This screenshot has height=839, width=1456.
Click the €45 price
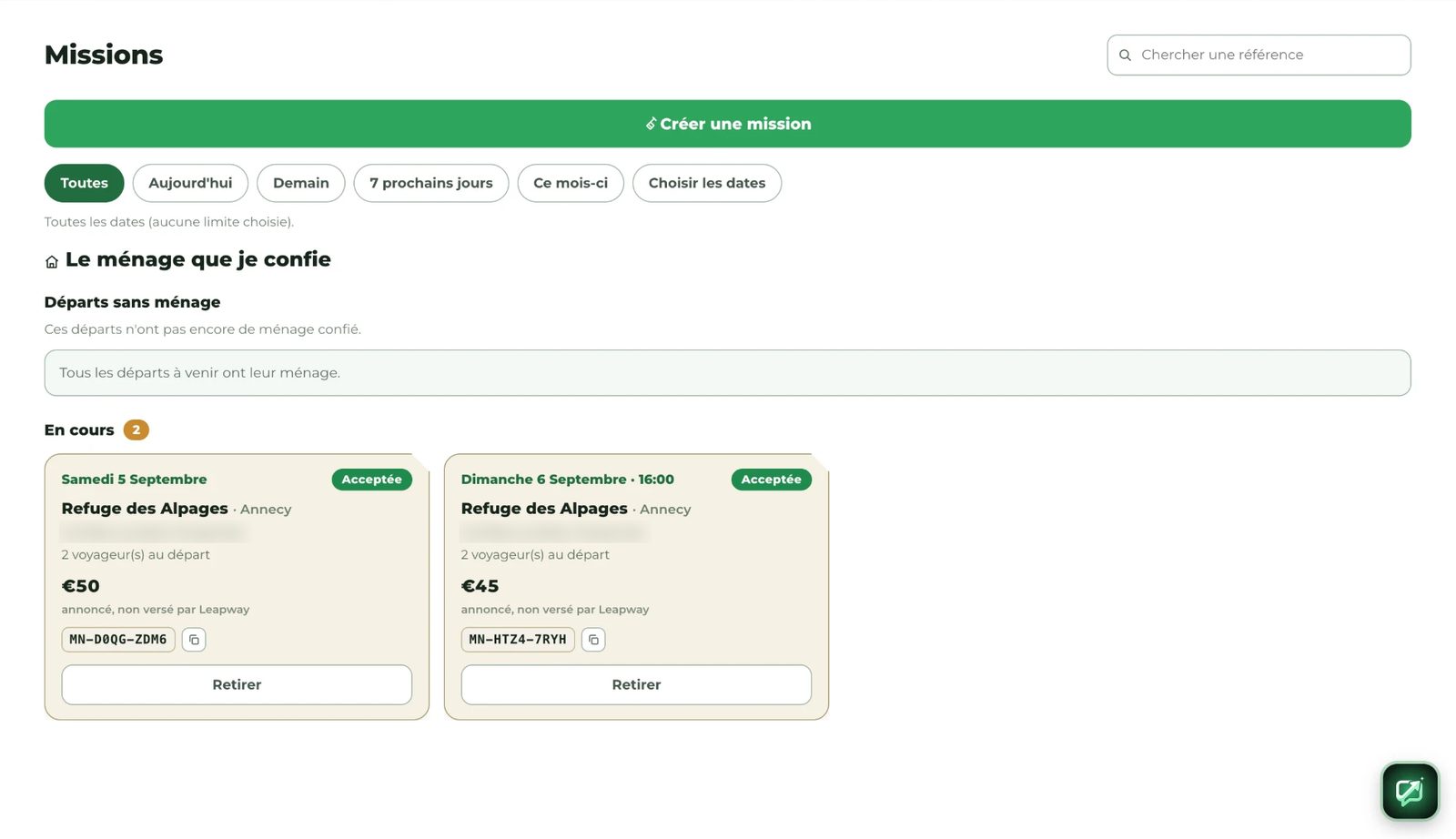pos(480,586)
